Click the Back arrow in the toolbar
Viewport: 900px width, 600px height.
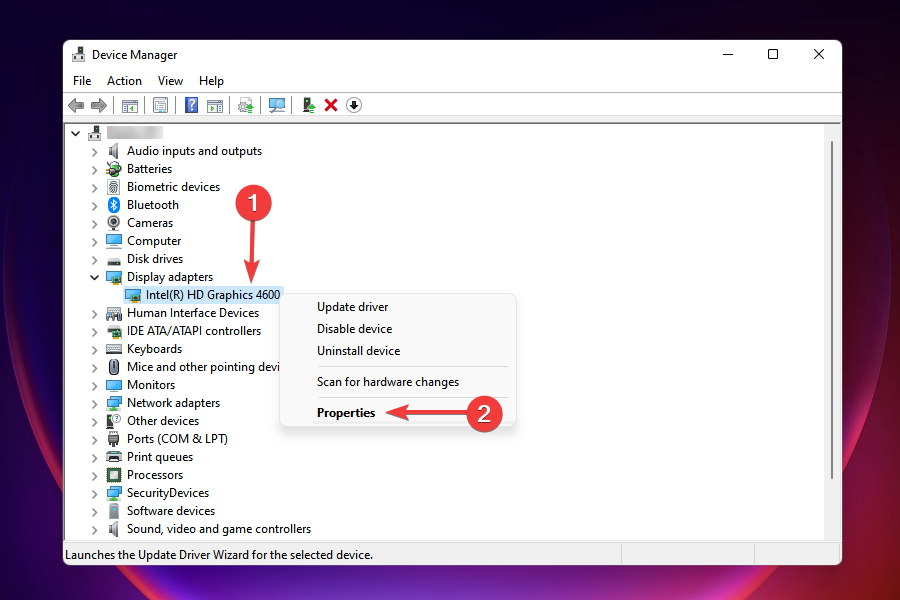pos(76,105)
